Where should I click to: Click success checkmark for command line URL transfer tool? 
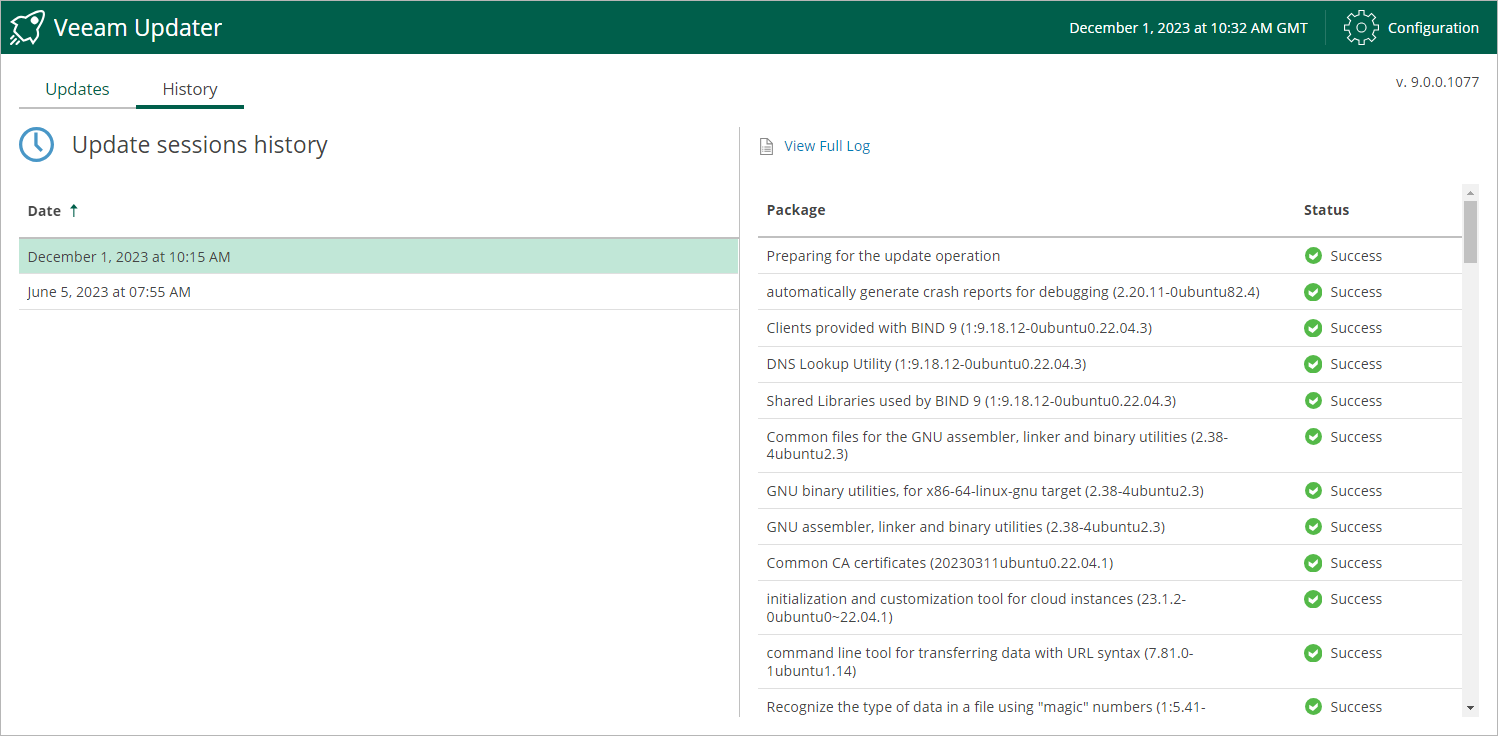(x=1313, y=653)
